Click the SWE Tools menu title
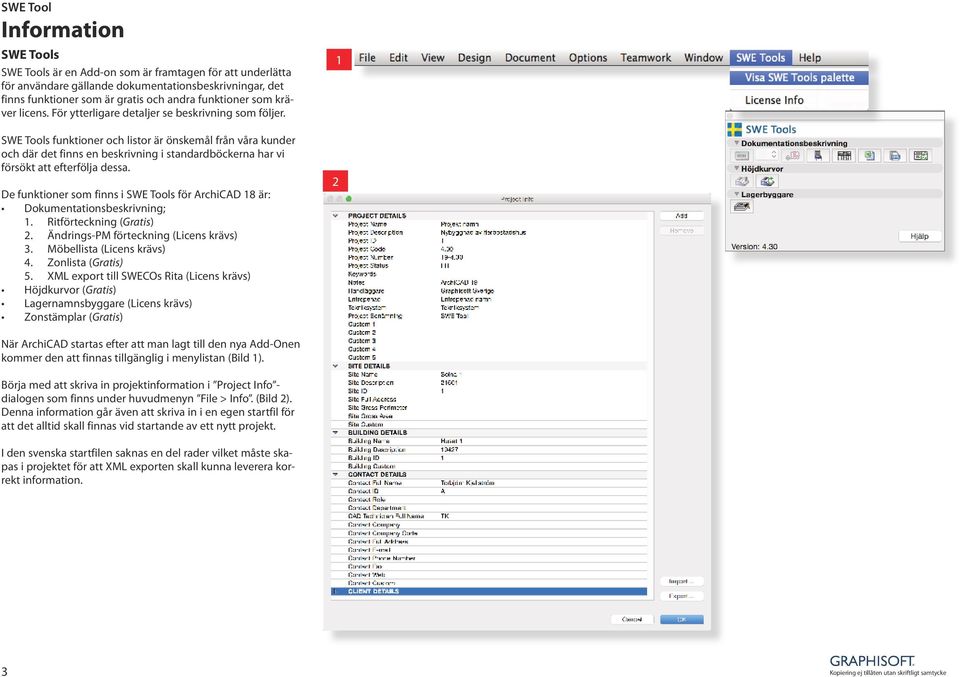Image resolution: width=960 pixels, height=677 pixels. 760,58
